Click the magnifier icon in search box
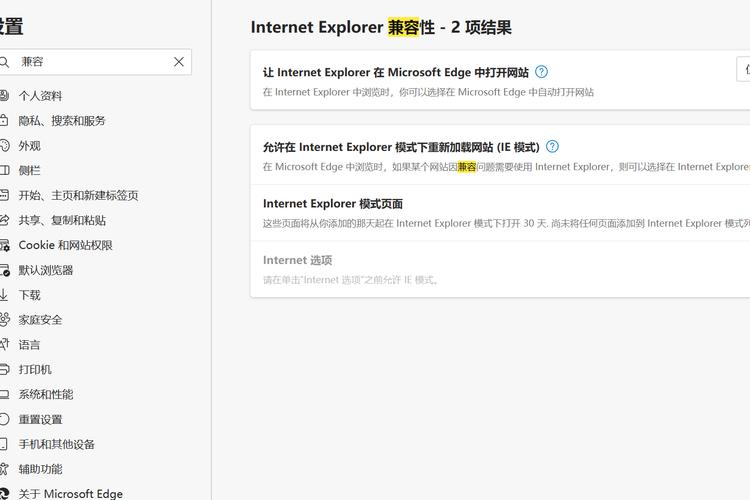750x500 pixels. point(4,62)
